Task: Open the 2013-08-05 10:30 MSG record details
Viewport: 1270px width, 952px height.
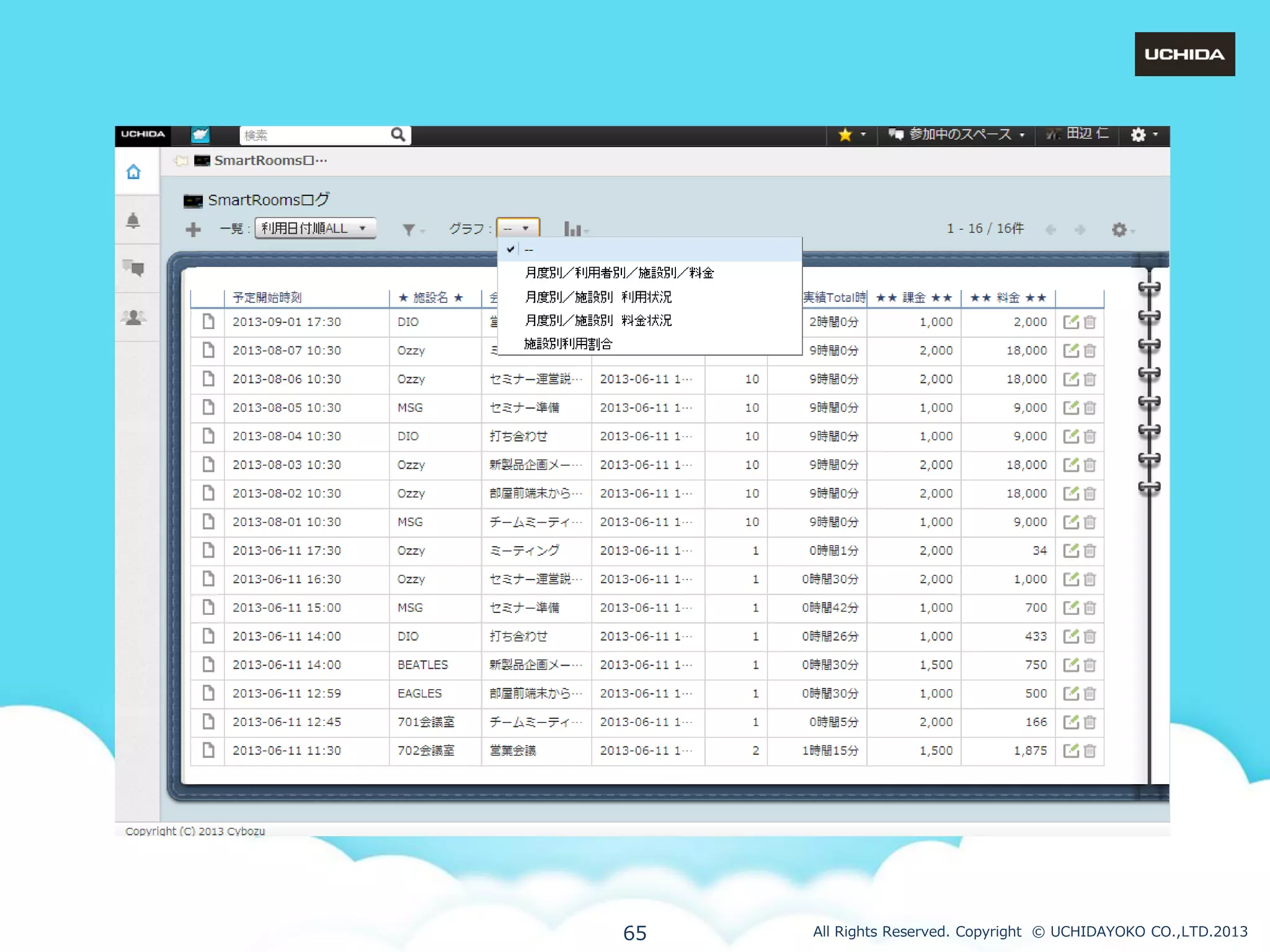Action: 208,407
